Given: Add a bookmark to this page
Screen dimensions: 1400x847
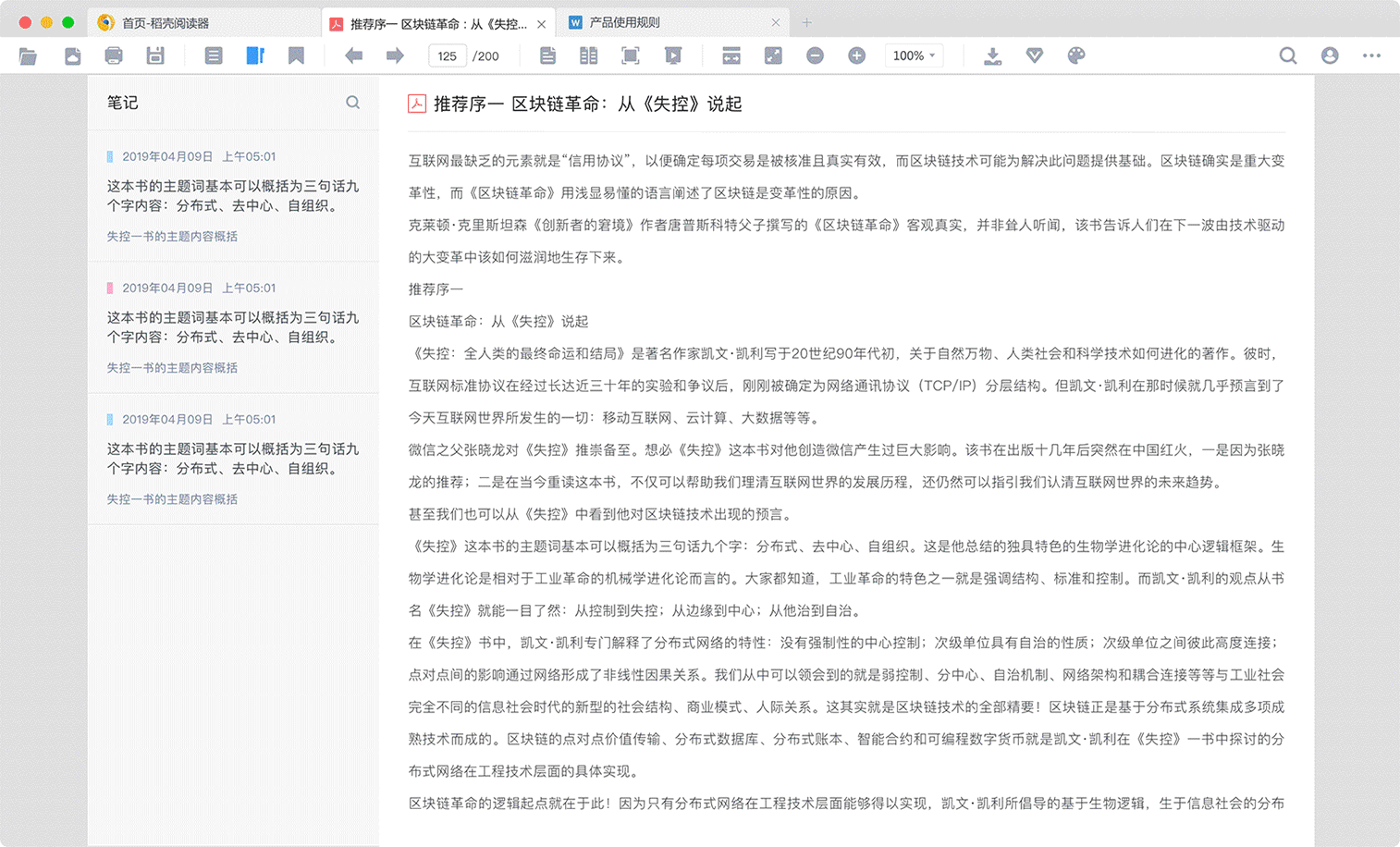Looking at the screenshot, I should [x=296, y=55].
